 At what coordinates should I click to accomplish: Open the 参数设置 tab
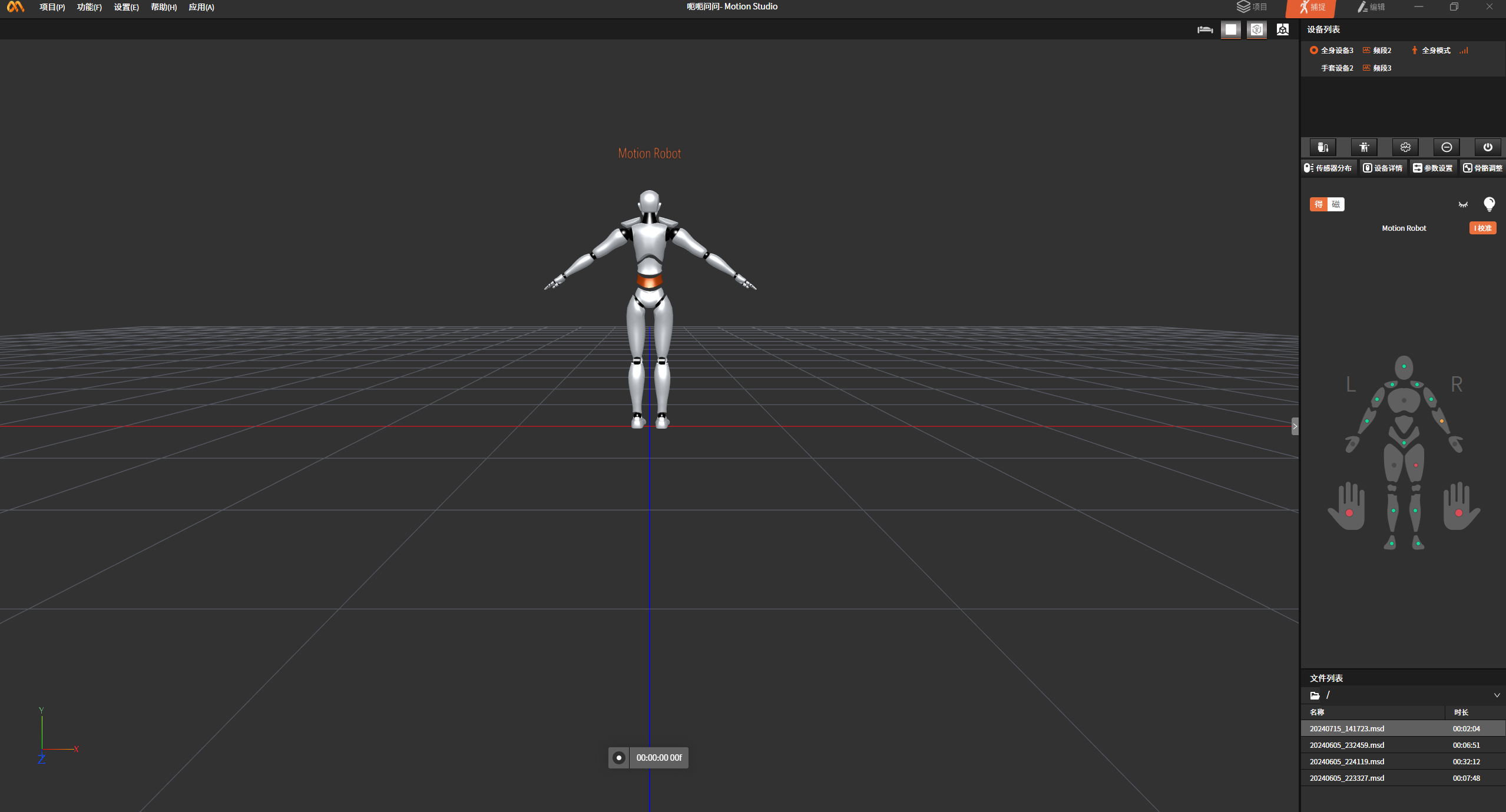pyautogui.click(x=1432, y=168)
